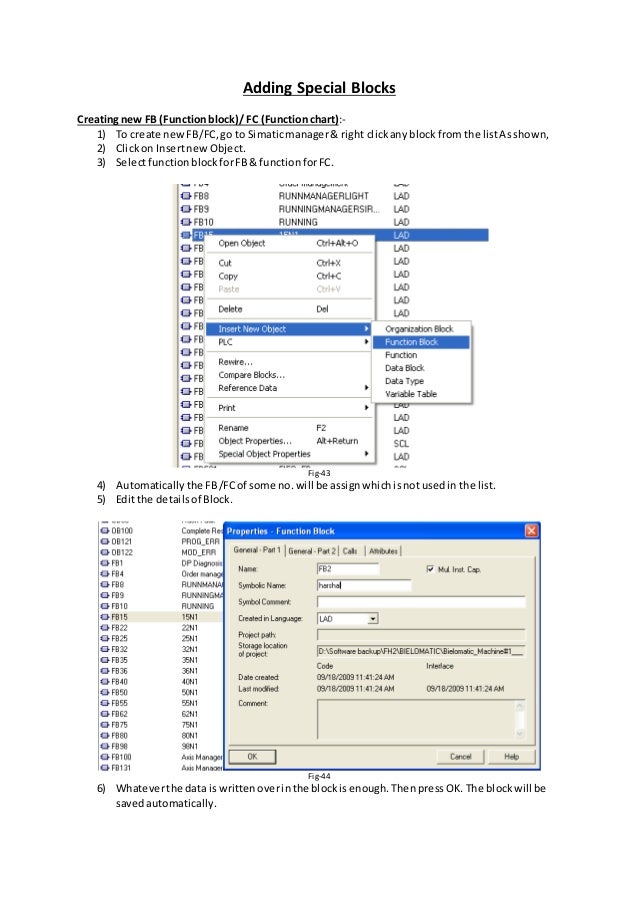Close the Properties - Function Block dialog

point(531,530)
